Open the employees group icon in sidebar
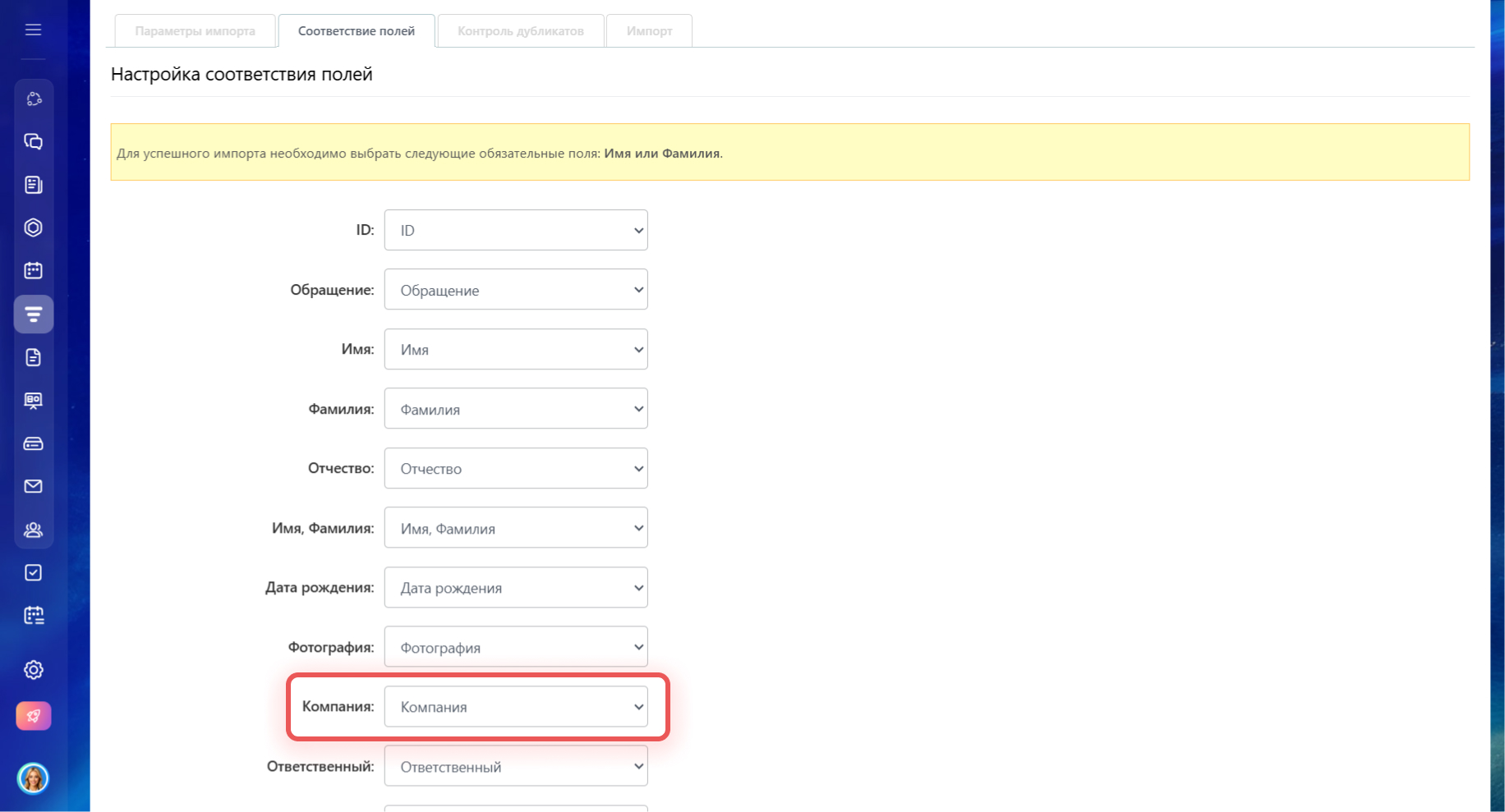1505x812 pixels. click(33, 530)
